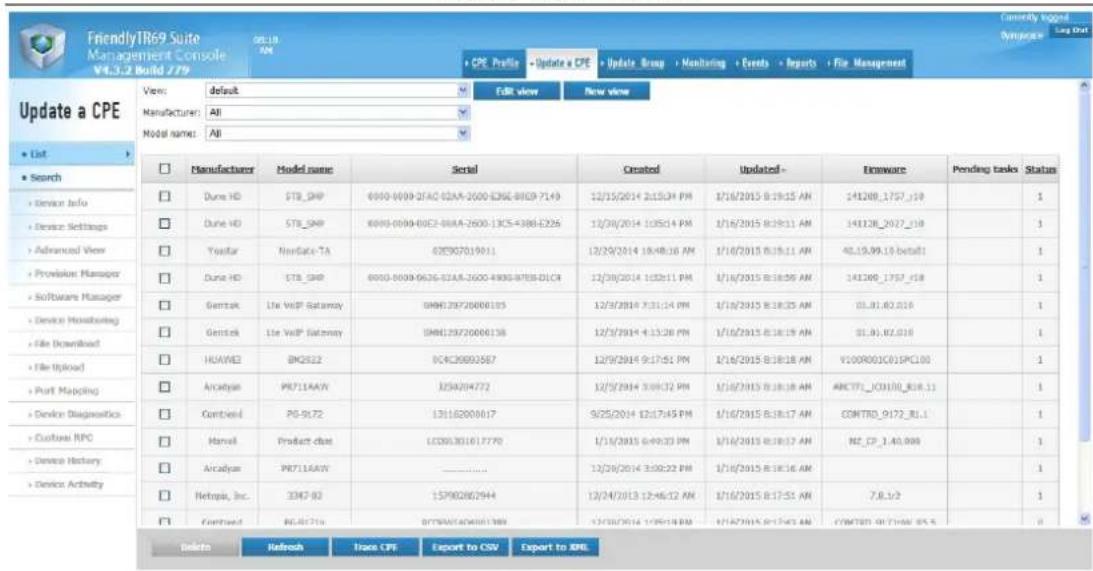Click the NeoGate-TA model cell
The height and width of the screenshot is (571, 1093).
tap(305, 251)
